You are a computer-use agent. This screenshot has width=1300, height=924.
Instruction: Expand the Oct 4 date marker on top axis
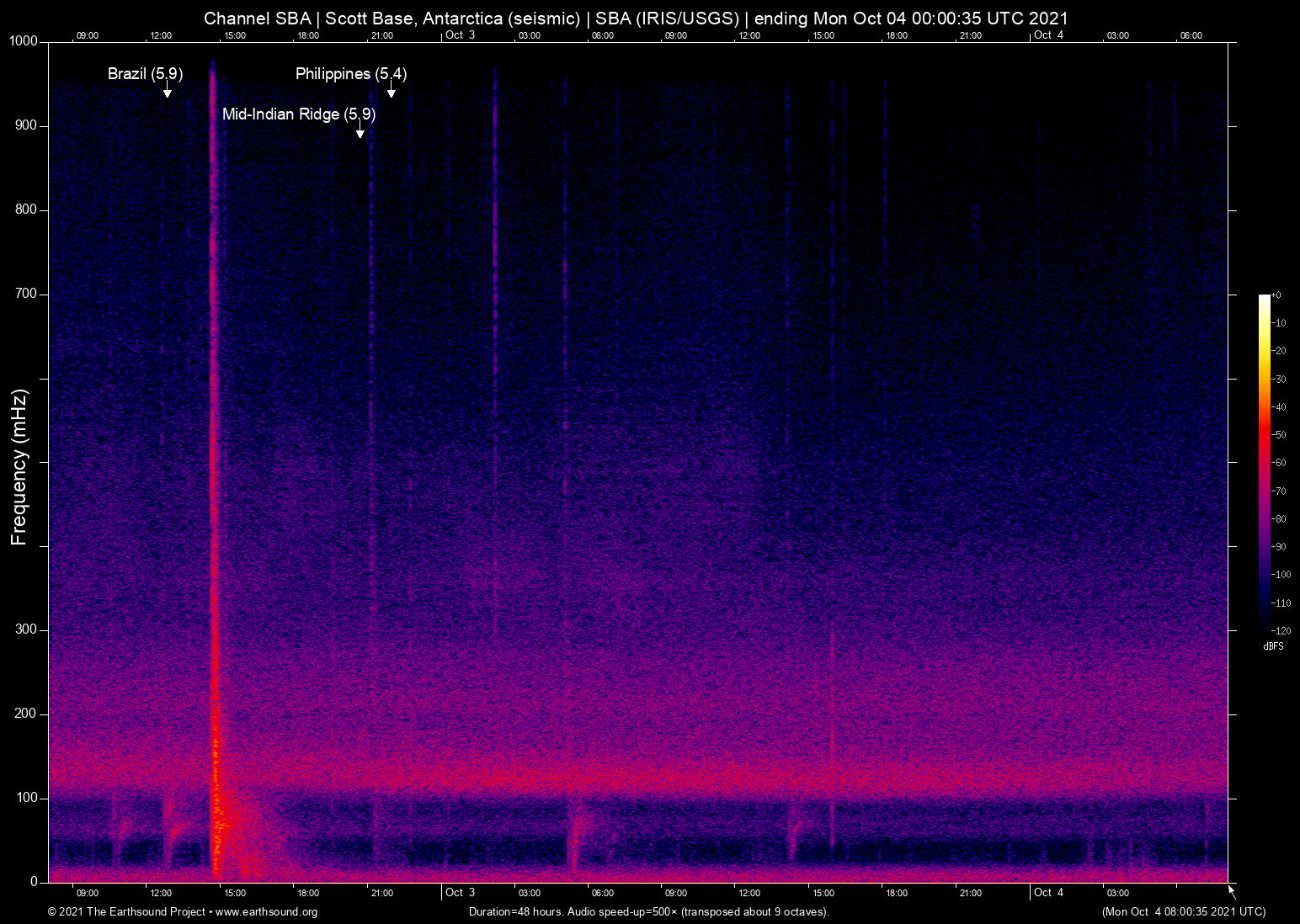[x=1049, y=35]
